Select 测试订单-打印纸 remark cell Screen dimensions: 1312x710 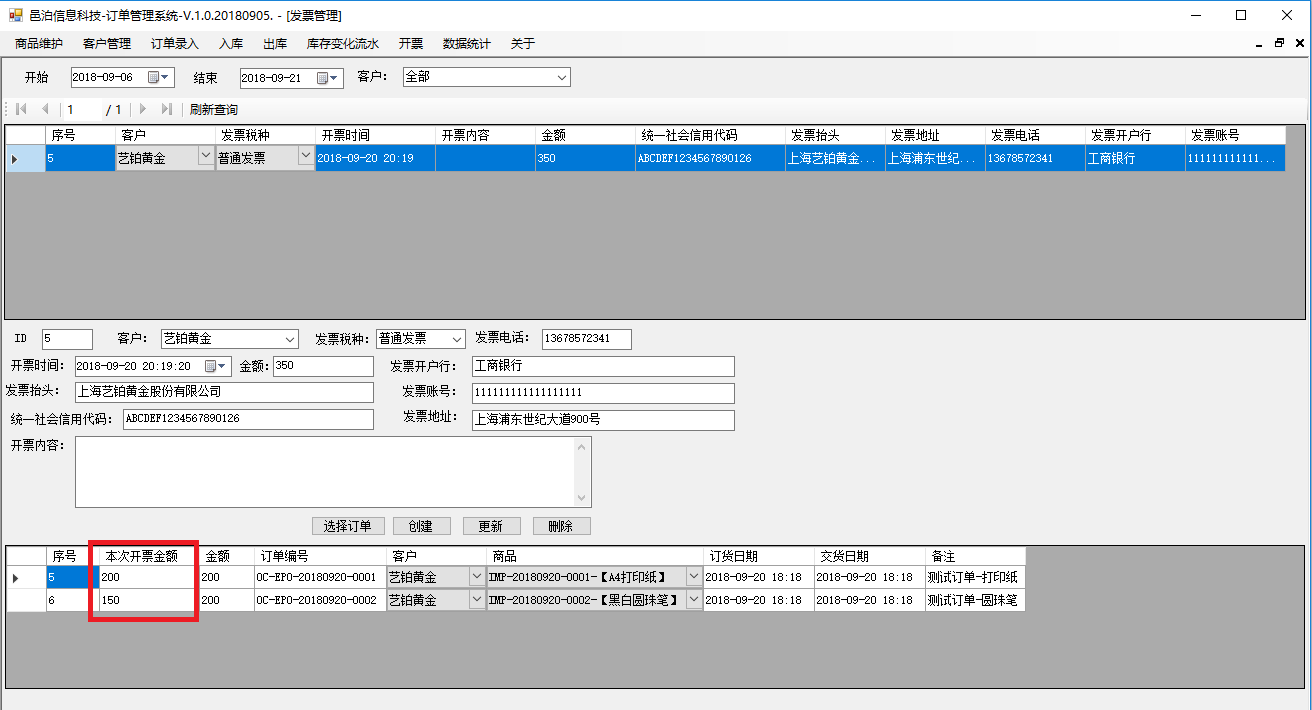coord(975,577)
